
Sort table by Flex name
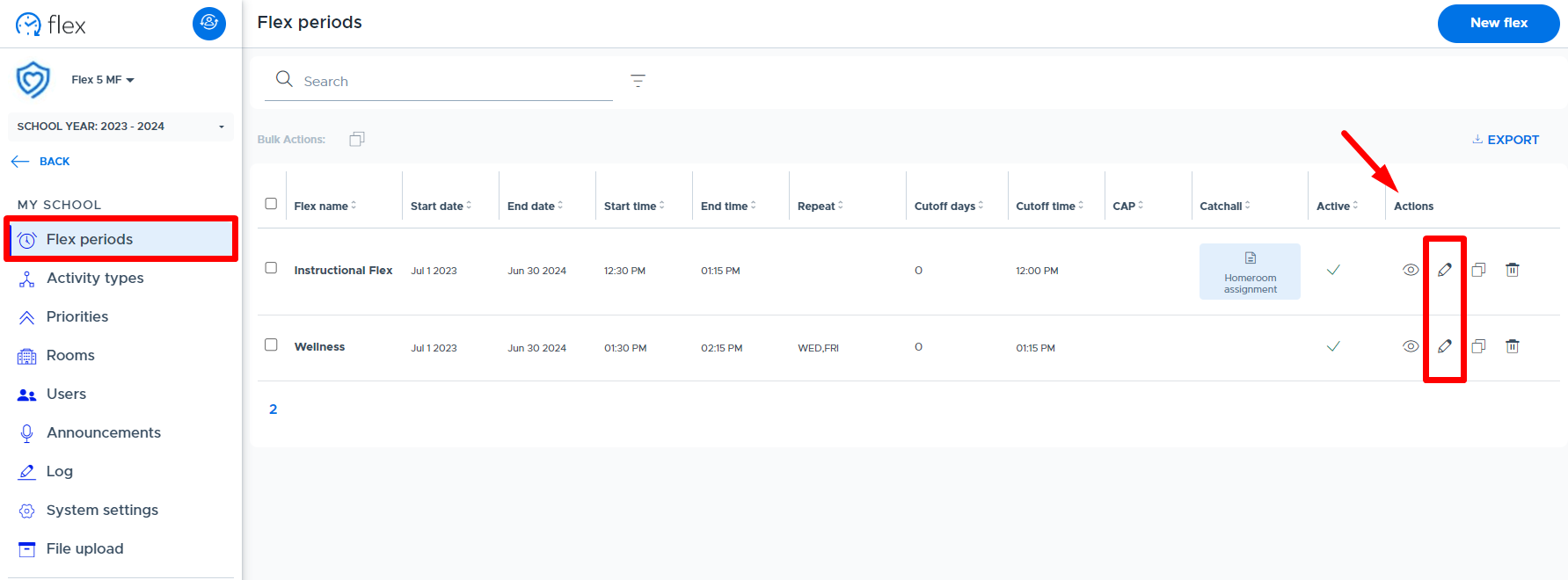pyautogui.click(x=325, y=206)
